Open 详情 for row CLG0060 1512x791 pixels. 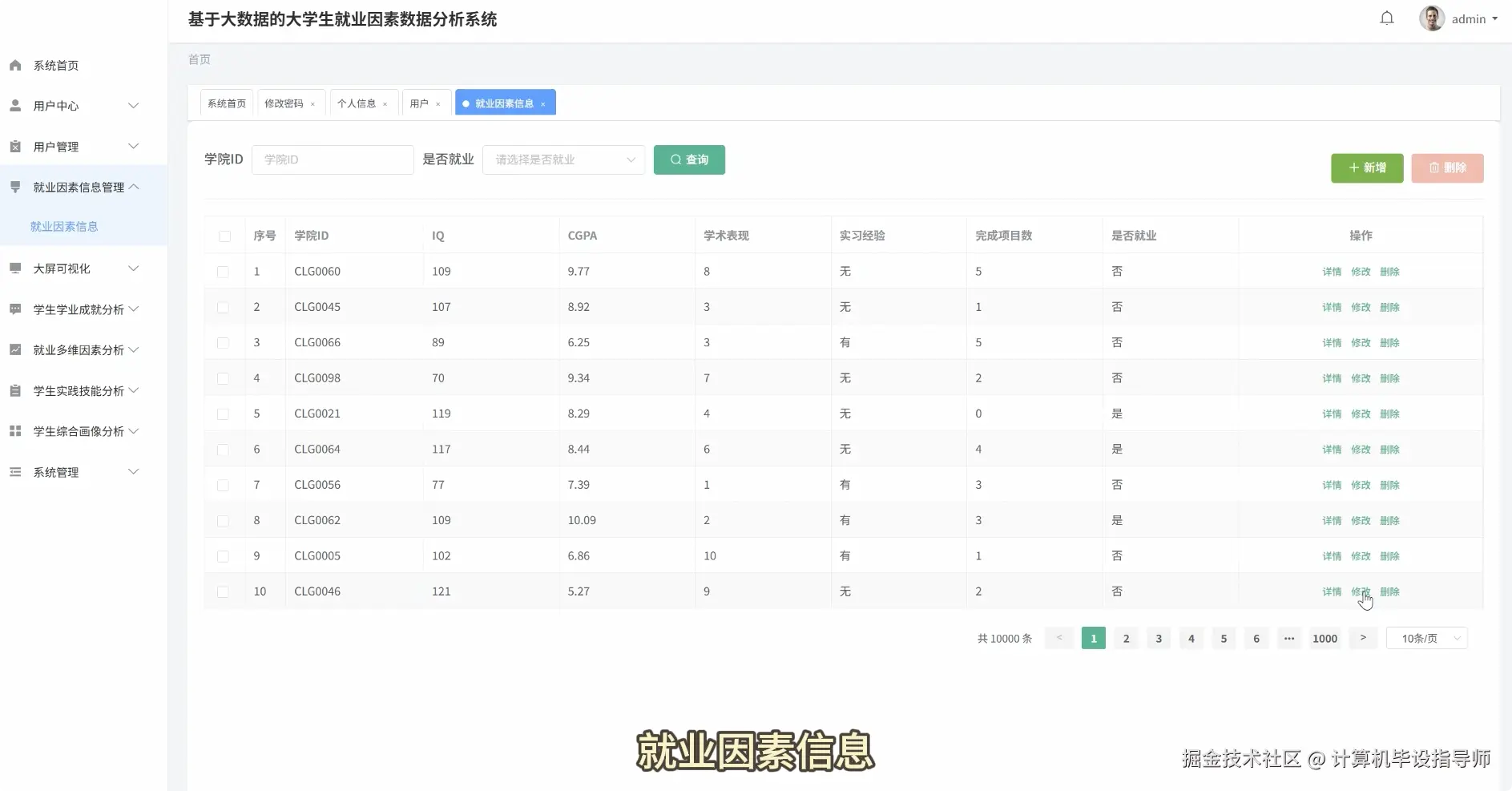pyautogui.click(x=1332, y=272)
